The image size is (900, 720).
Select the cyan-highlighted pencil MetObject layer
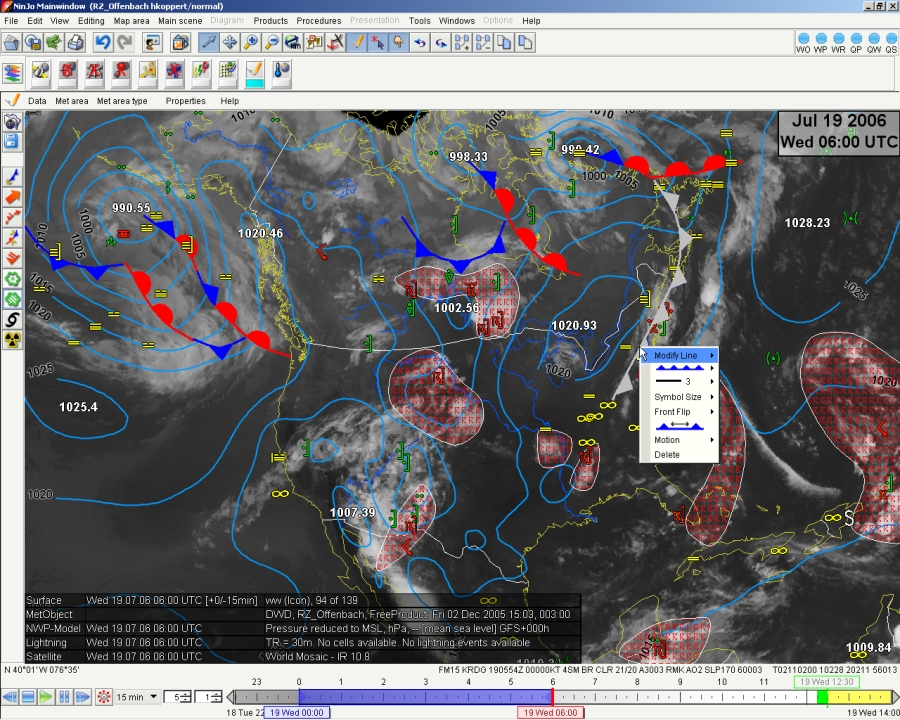254,75
